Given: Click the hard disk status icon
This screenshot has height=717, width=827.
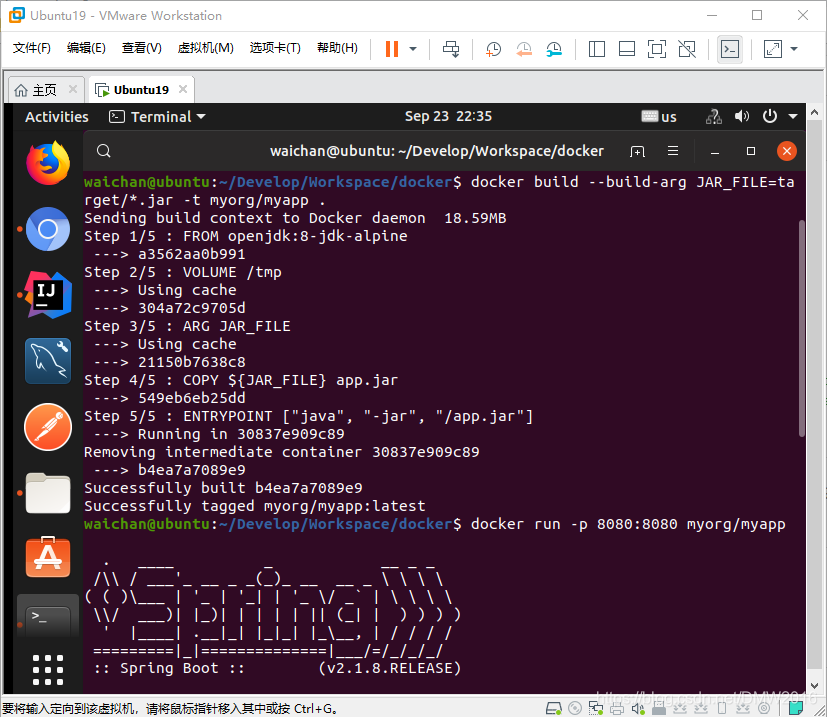Looking at the screenshot, I should coord(553,708).
